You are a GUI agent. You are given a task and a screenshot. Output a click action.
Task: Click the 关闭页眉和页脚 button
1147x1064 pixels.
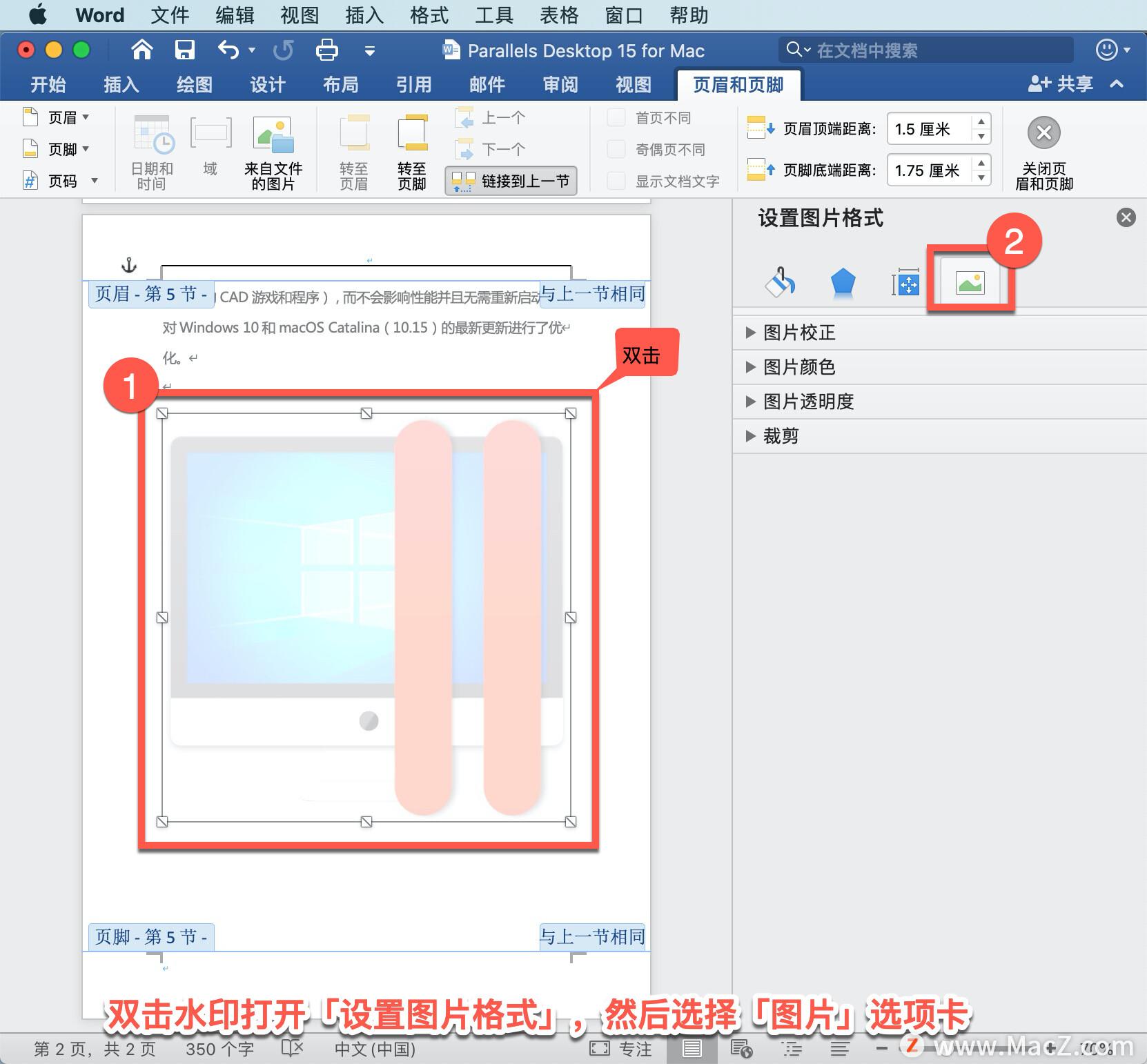1043,150
